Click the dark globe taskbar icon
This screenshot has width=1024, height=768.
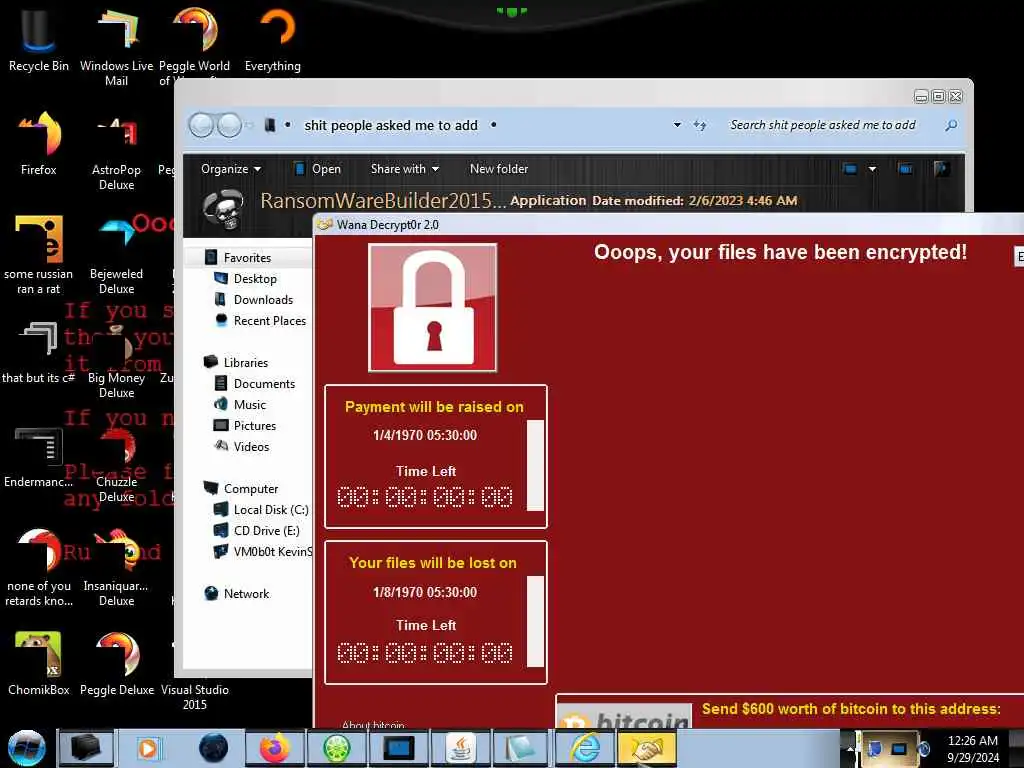214,748
